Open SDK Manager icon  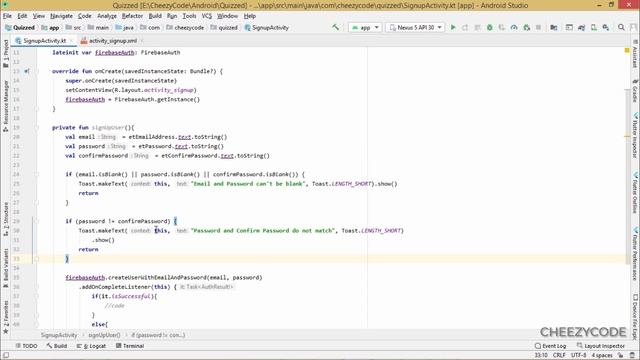606,27
